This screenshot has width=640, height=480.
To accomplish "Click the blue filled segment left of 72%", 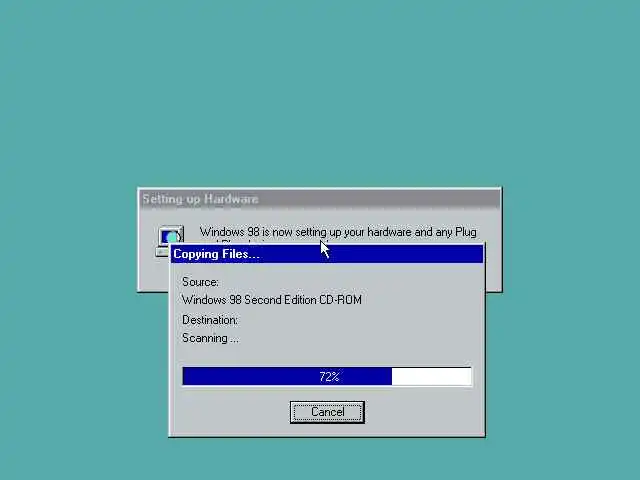I will [x=250, y=376].
